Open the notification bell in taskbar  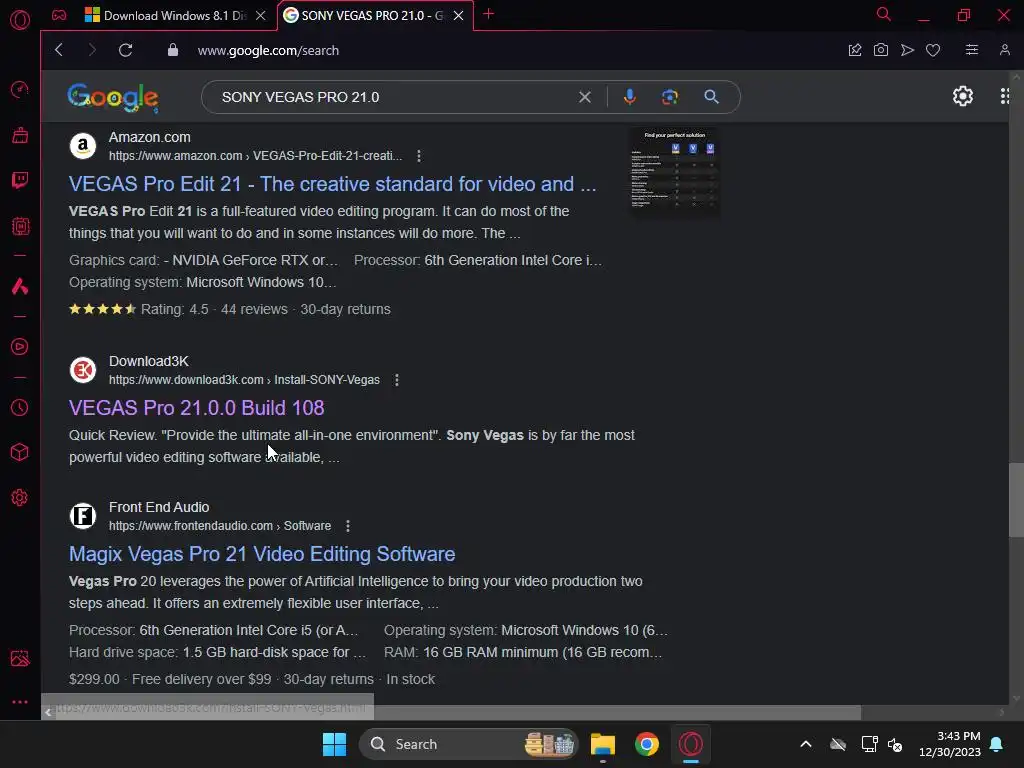(x=997, y=744)
